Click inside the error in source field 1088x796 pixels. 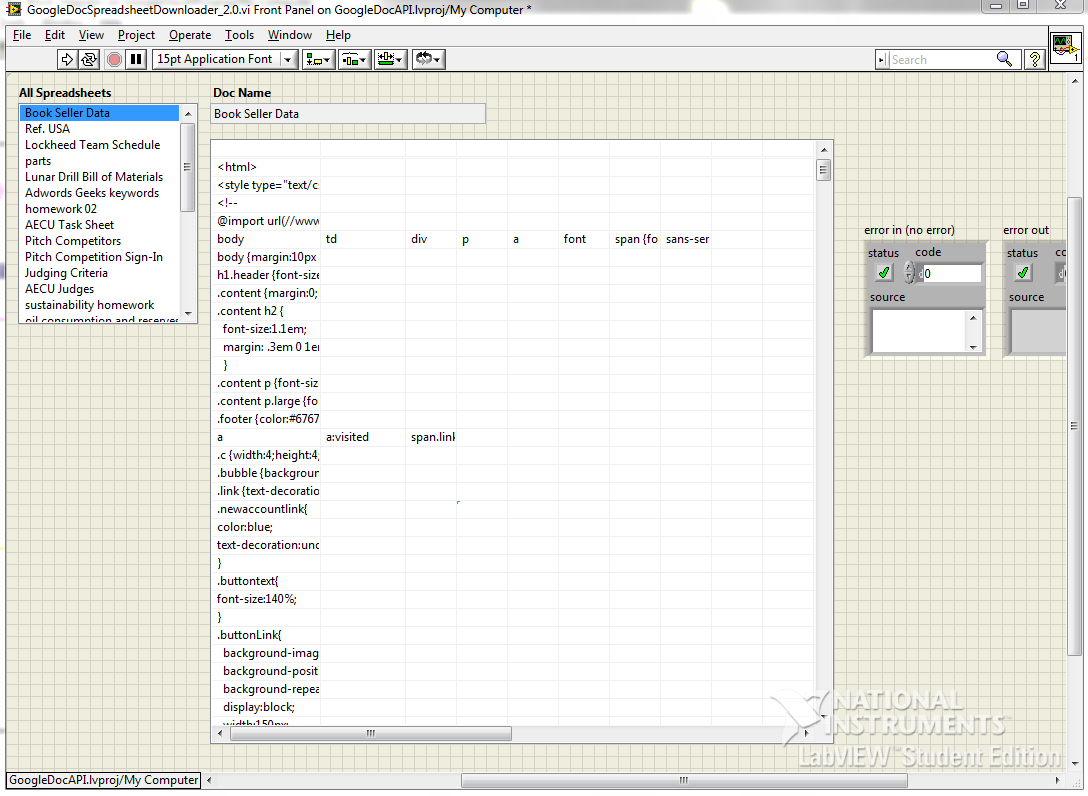click(x=918, y=331)
